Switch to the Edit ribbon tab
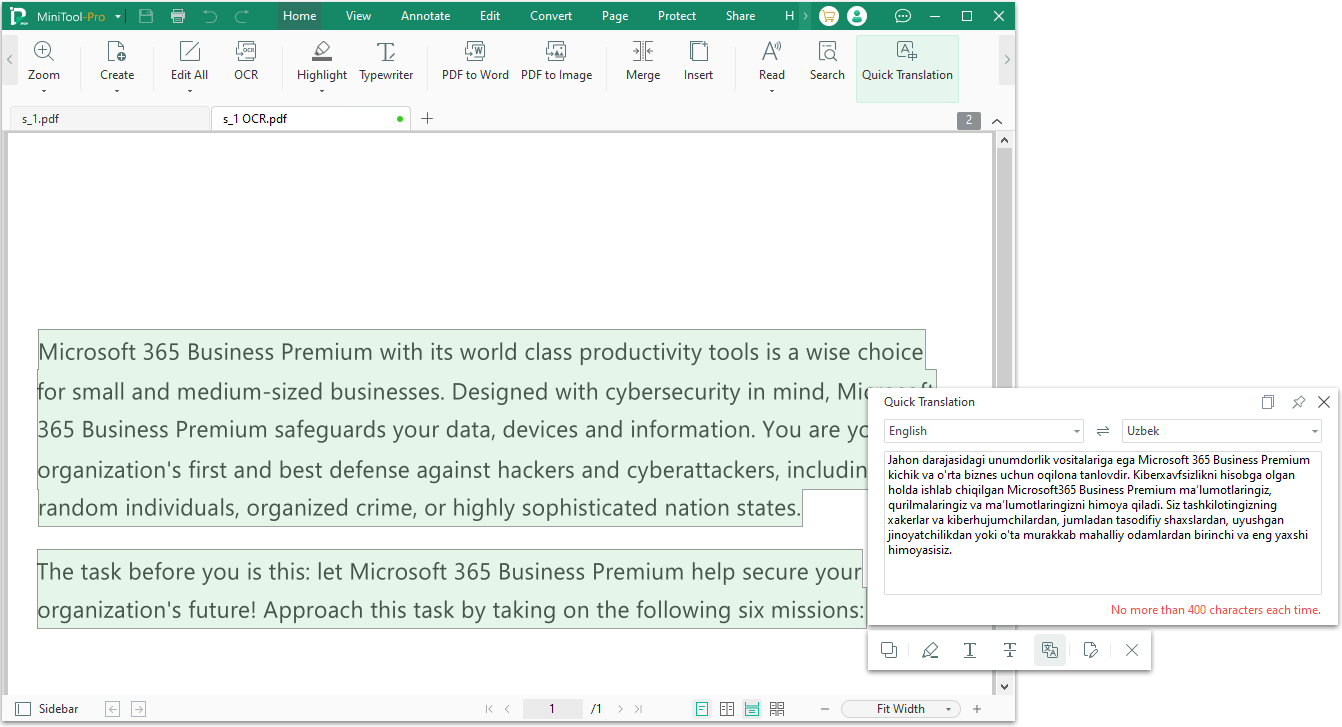The image size is (1342, 727). (x=490, y=16)
